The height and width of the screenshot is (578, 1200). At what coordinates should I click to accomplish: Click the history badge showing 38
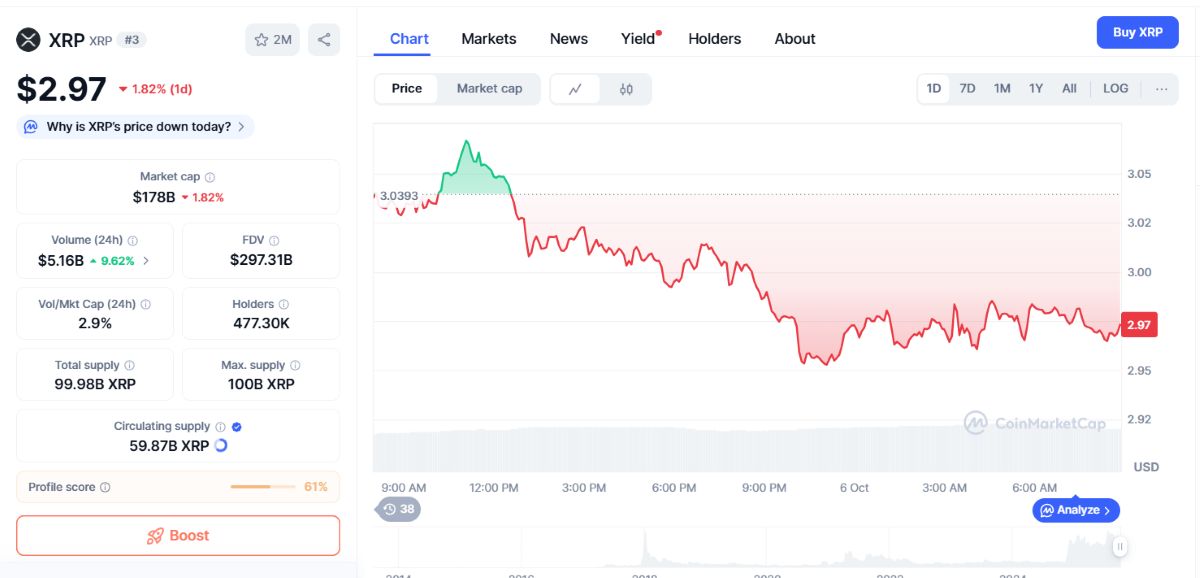(x=399, y=509)
